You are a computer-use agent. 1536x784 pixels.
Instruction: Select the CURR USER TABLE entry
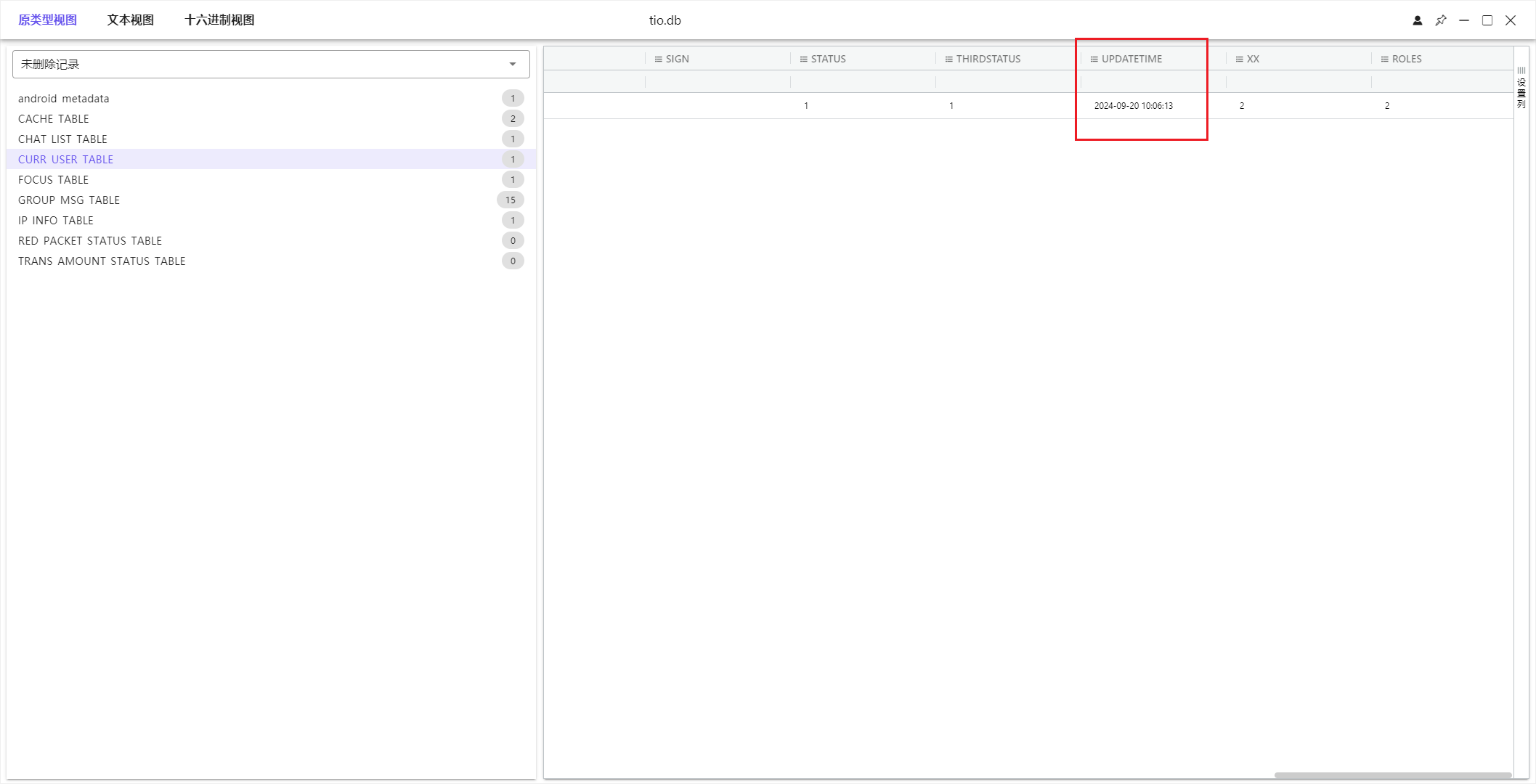(271, 159)
